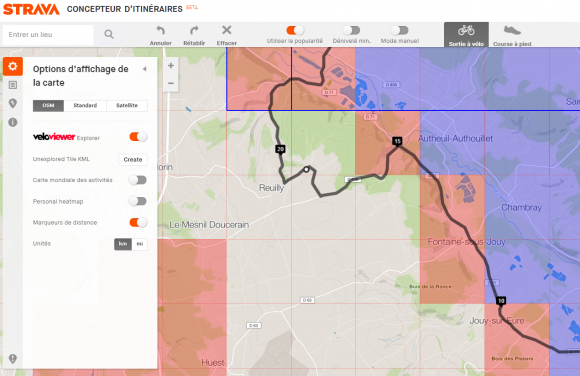This screenshot has height=376, width=580.
Task: Click the Jouy-sur-Eure map label
Action: [497, 321]
